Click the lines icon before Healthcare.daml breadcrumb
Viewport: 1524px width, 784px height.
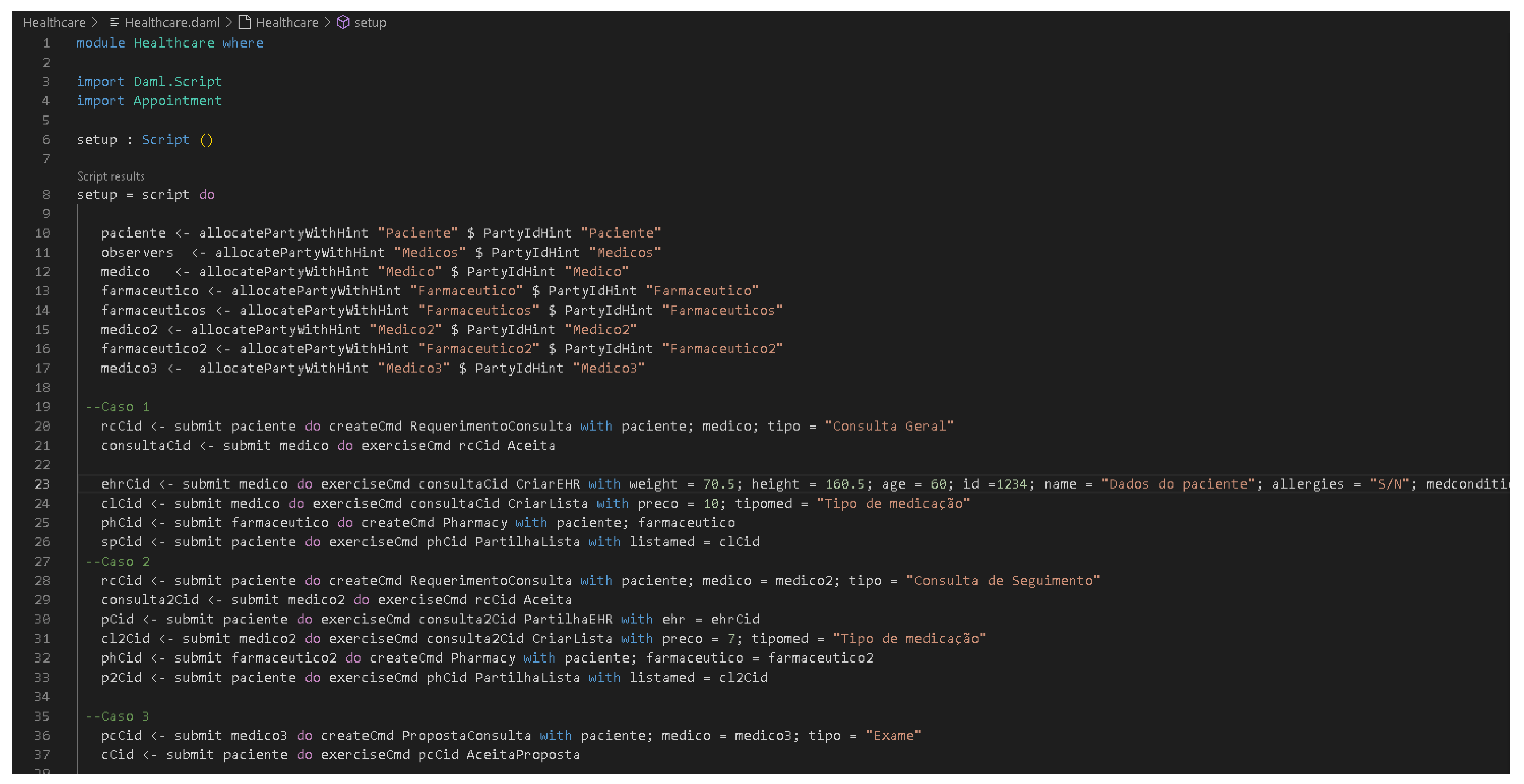point(114,23)
